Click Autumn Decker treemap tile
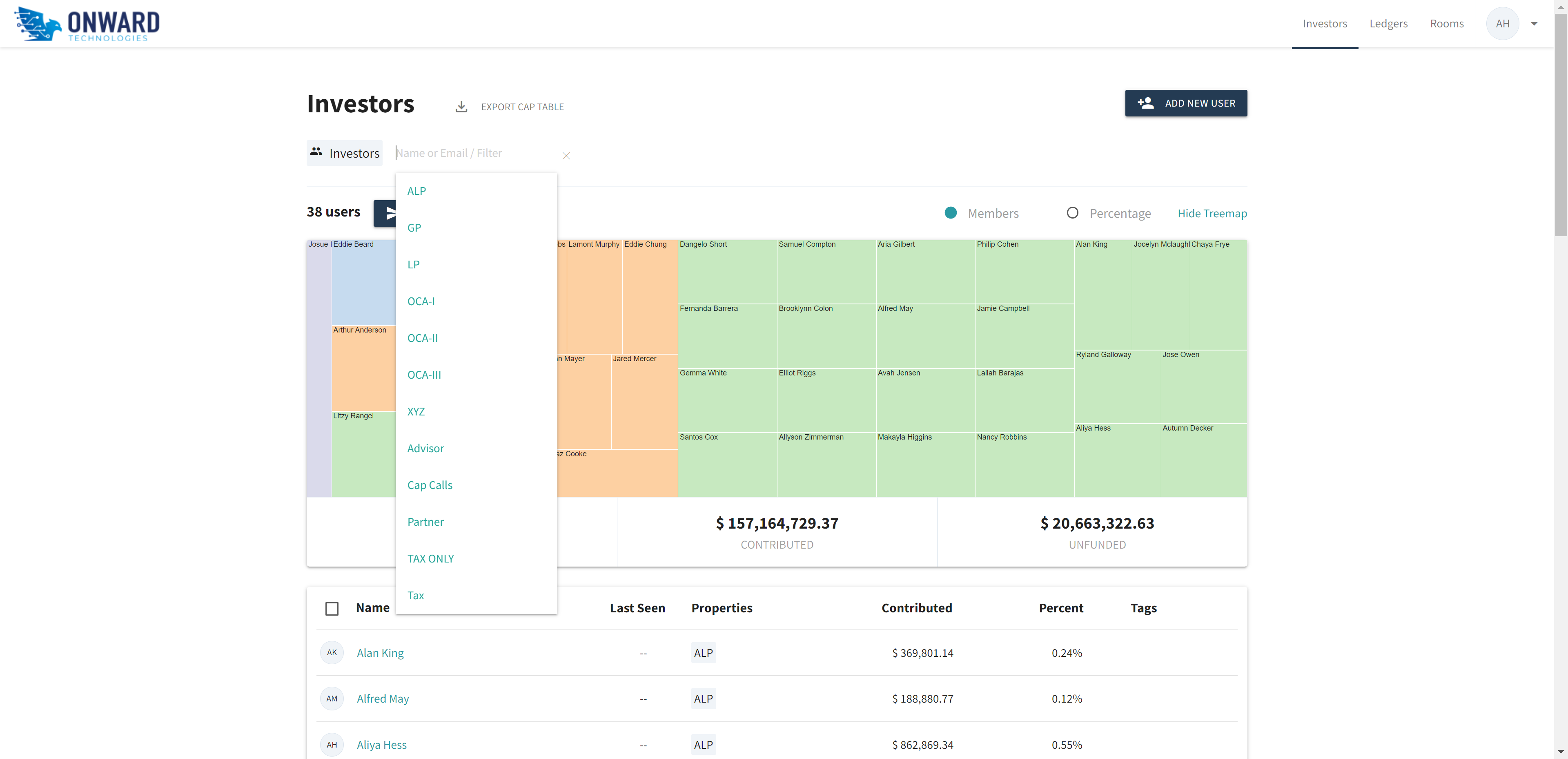This screenshot has height=759, width=1568. coord(1204,460)
